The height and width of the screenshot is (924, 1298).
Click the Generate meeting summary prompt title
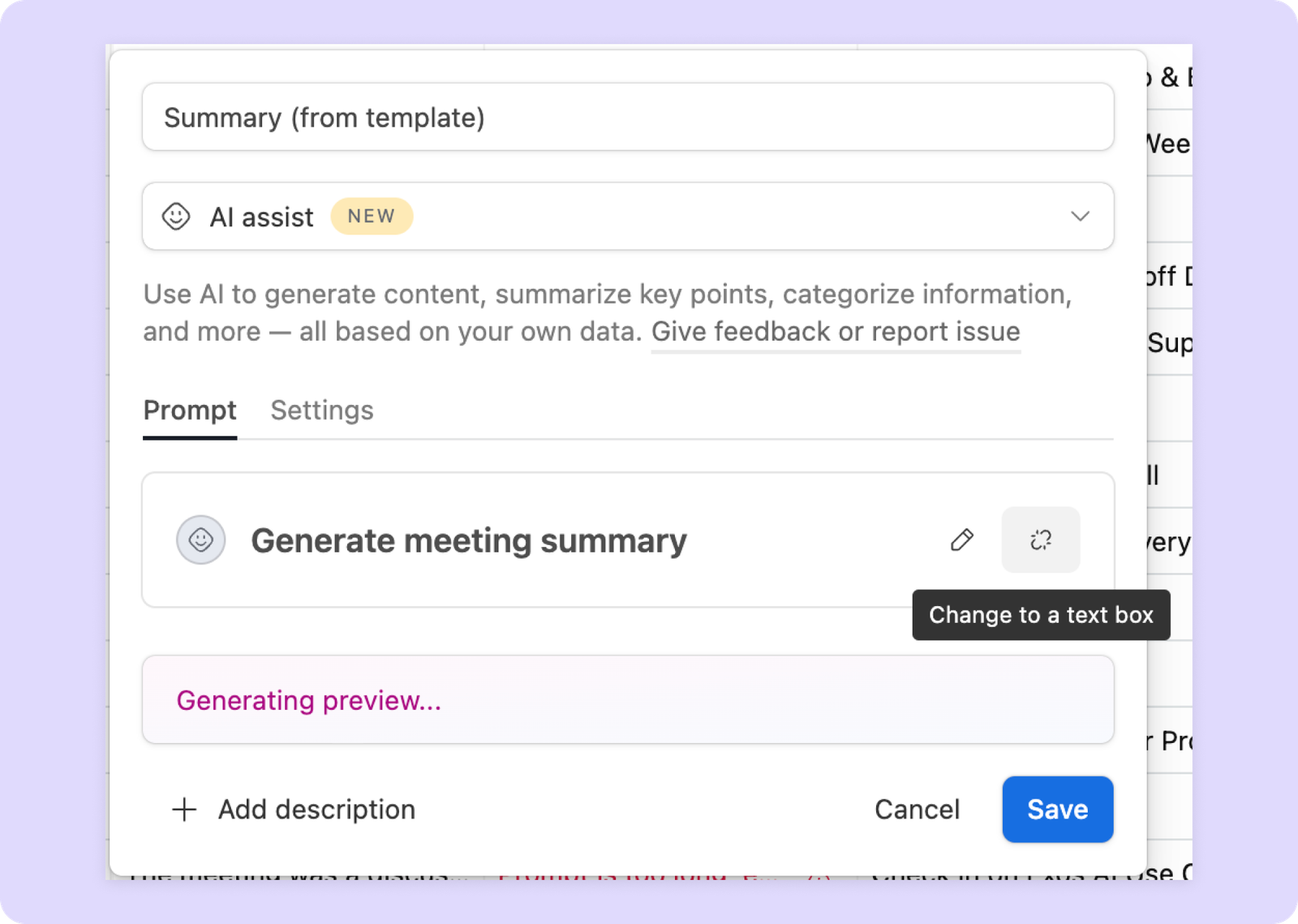click(x=469, y=541)
